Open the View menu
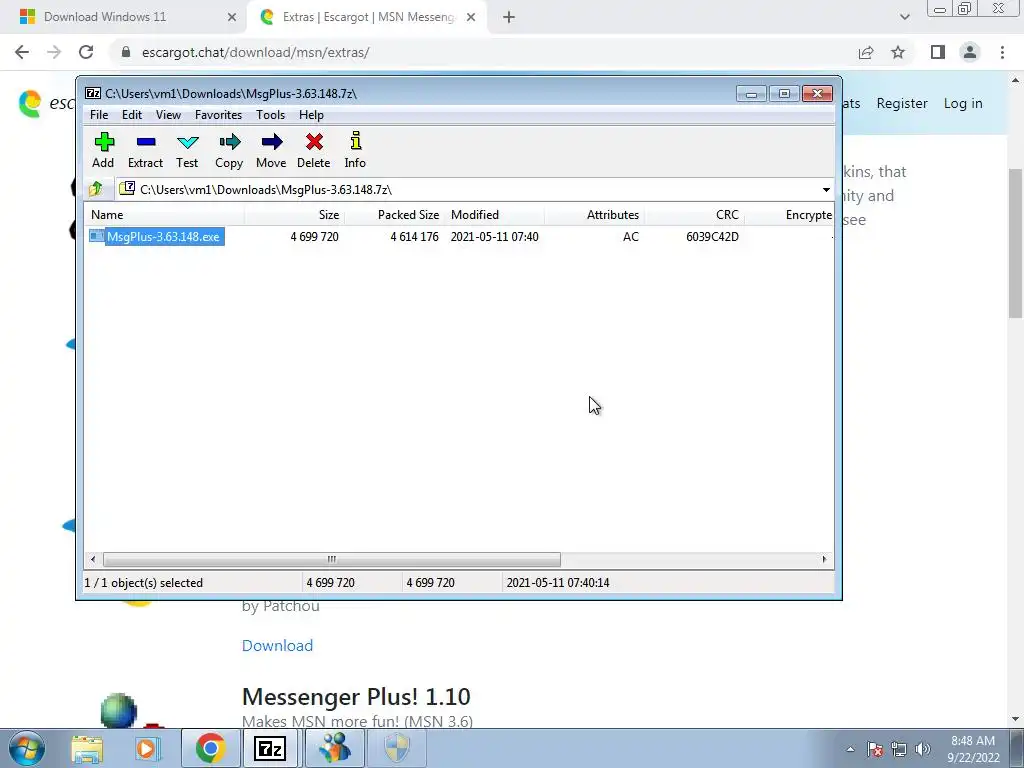Image resolution: width=1024 pixels, height=768 pixels. pos(168,115)
